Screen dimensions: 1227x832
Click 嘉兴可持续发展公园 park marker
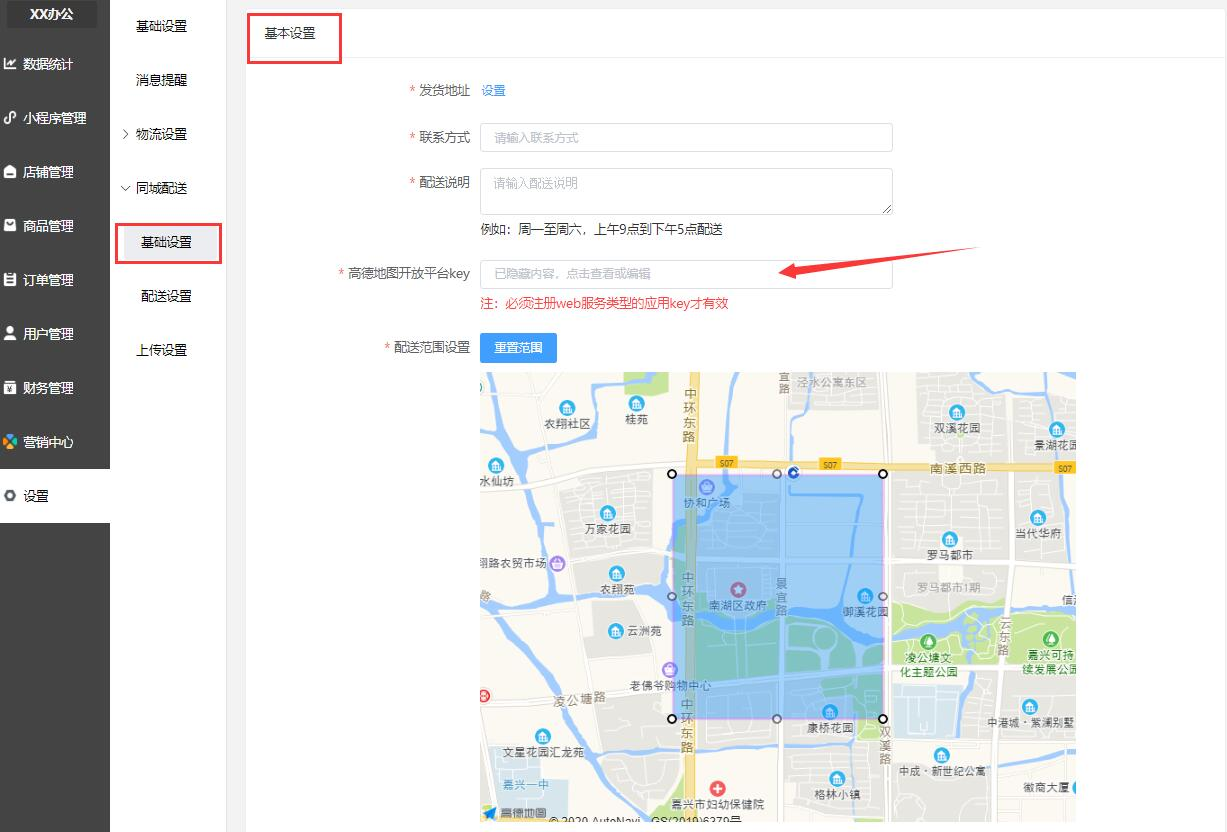[1050, 639]
